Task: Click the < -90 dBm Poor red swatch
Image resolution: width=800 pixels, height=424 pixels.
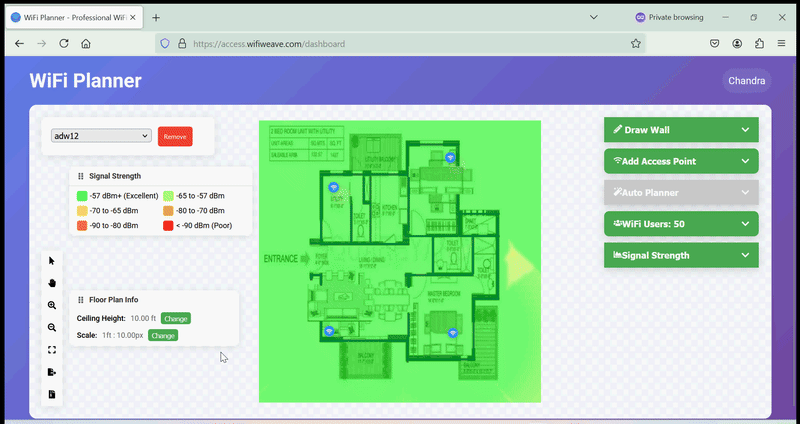Action: pyautogui.click(x=168, y=226)
